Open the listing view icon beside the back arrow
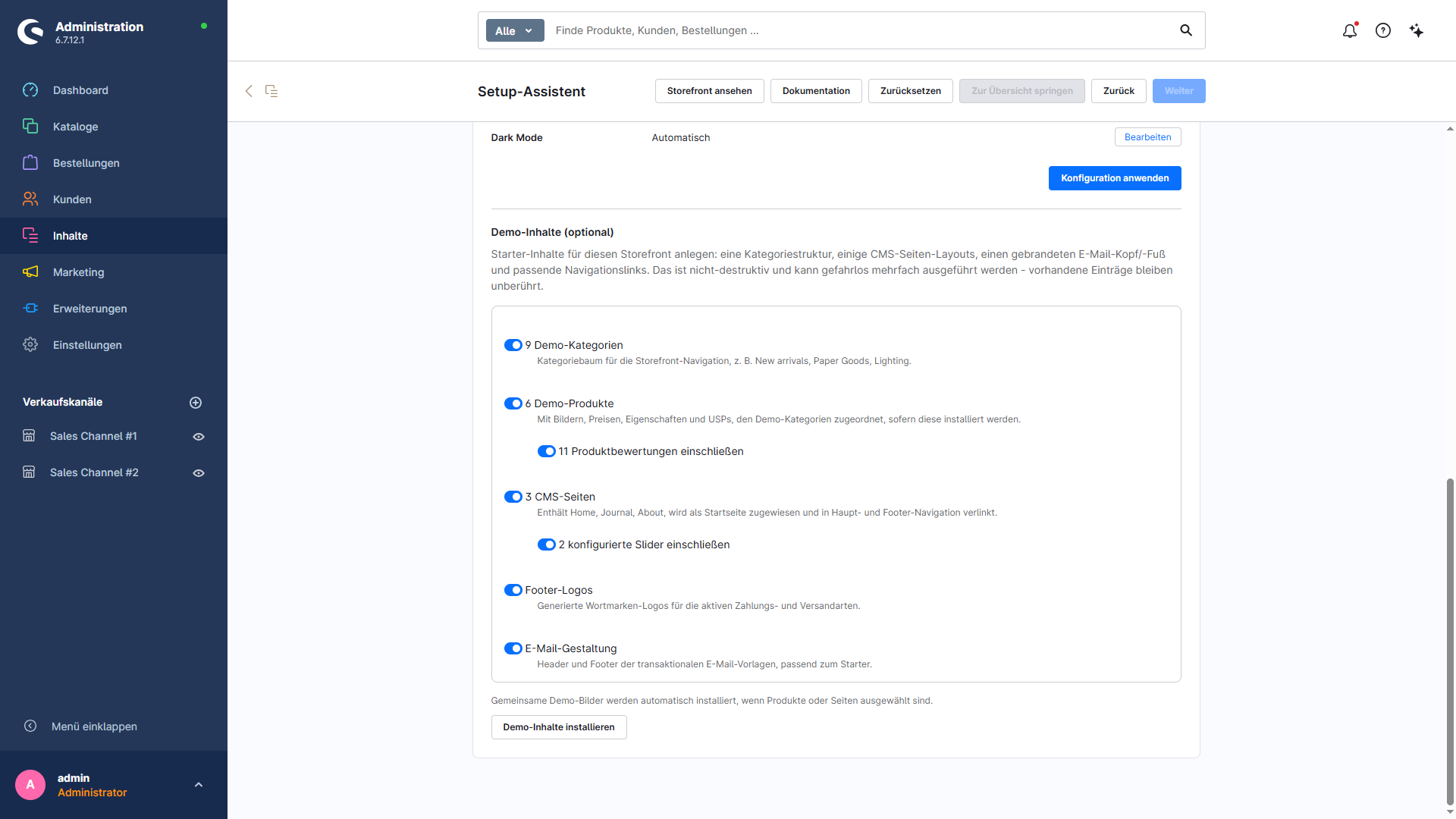 [x=271, y=91]
